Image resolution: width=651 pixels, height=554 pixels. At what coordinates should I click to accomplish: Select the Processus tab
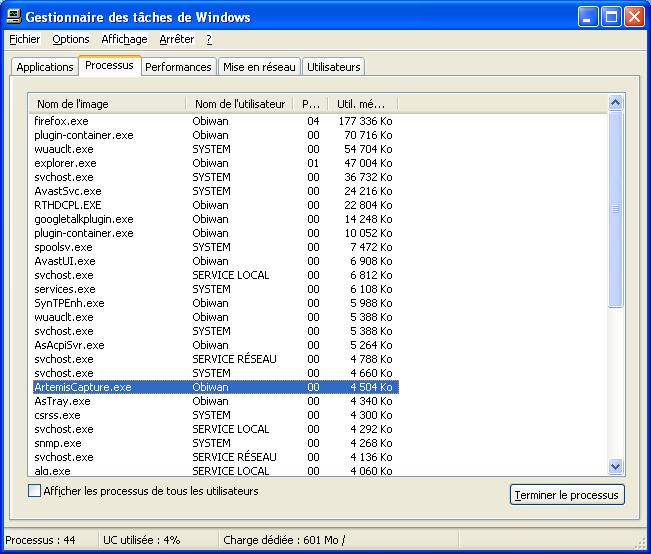coord(110,65)
